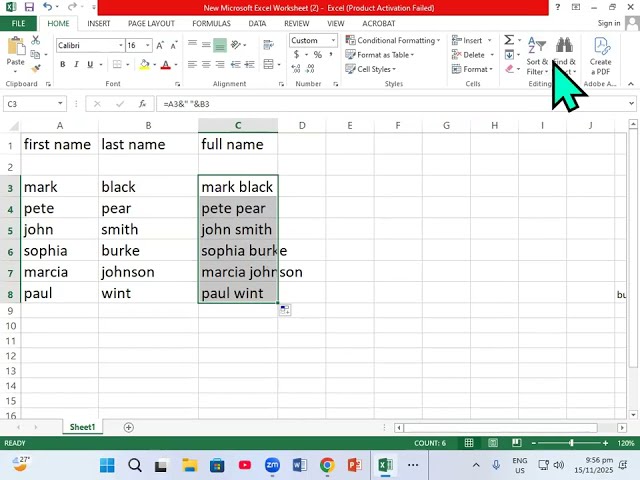Screen dimensions: 640x480
Task: Toggle Center alignment
Action: coord(206,64)
